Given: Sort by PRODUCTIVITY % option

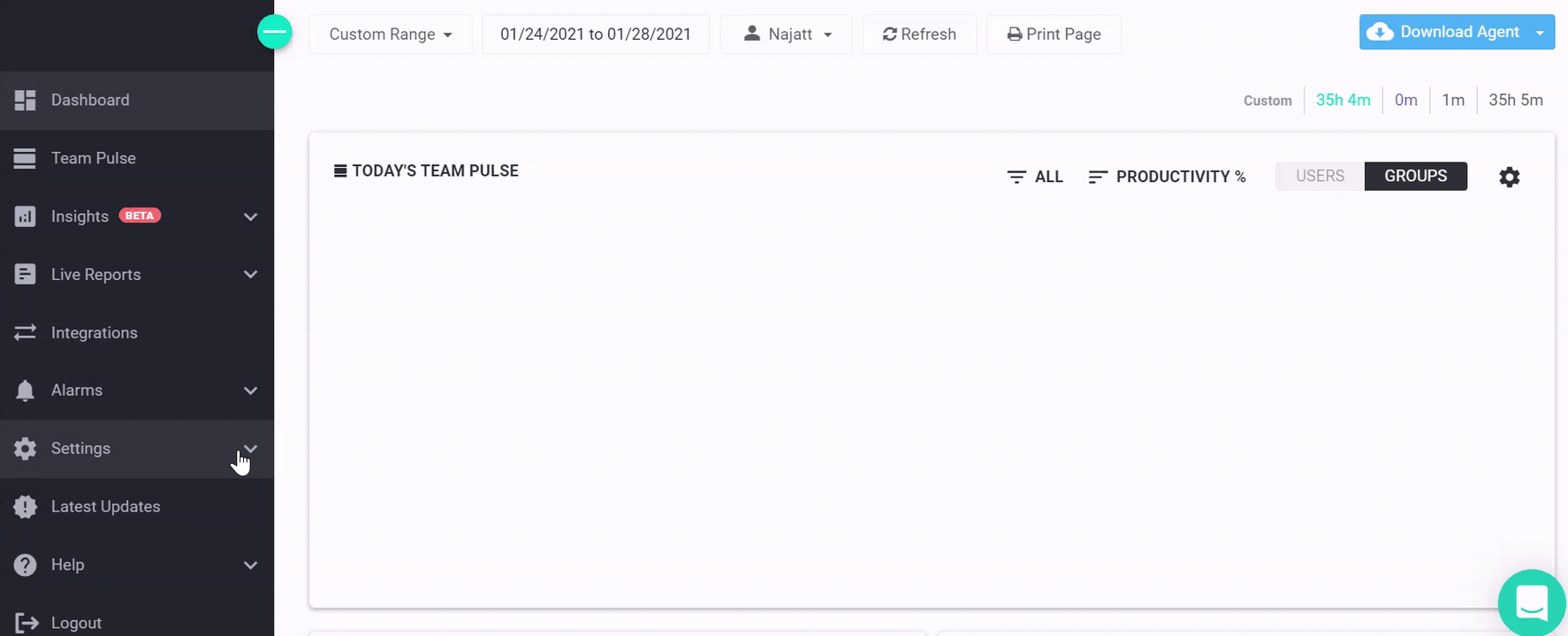Looking at the screenshot, I should [x=1167, y=177].
